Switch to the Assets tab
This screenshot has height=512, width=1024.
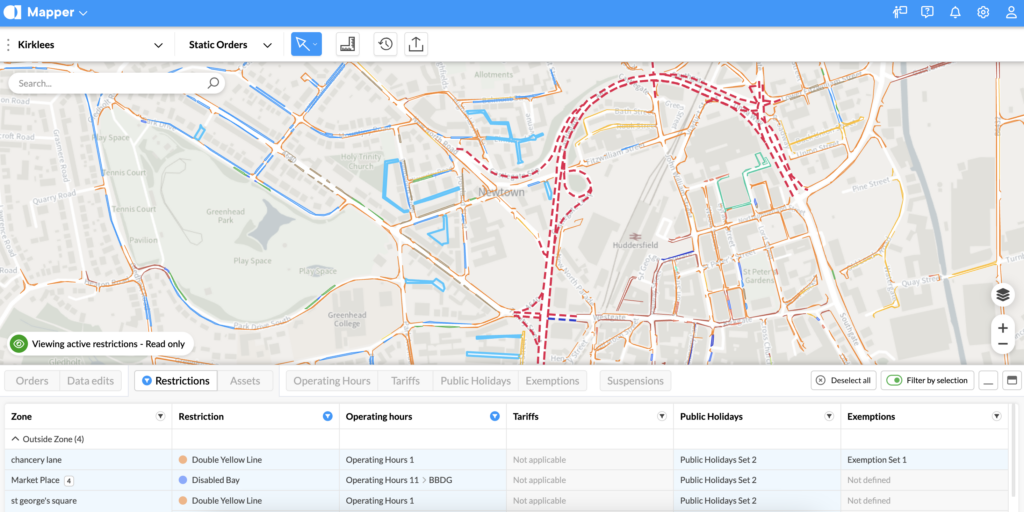tap(245, 381)
